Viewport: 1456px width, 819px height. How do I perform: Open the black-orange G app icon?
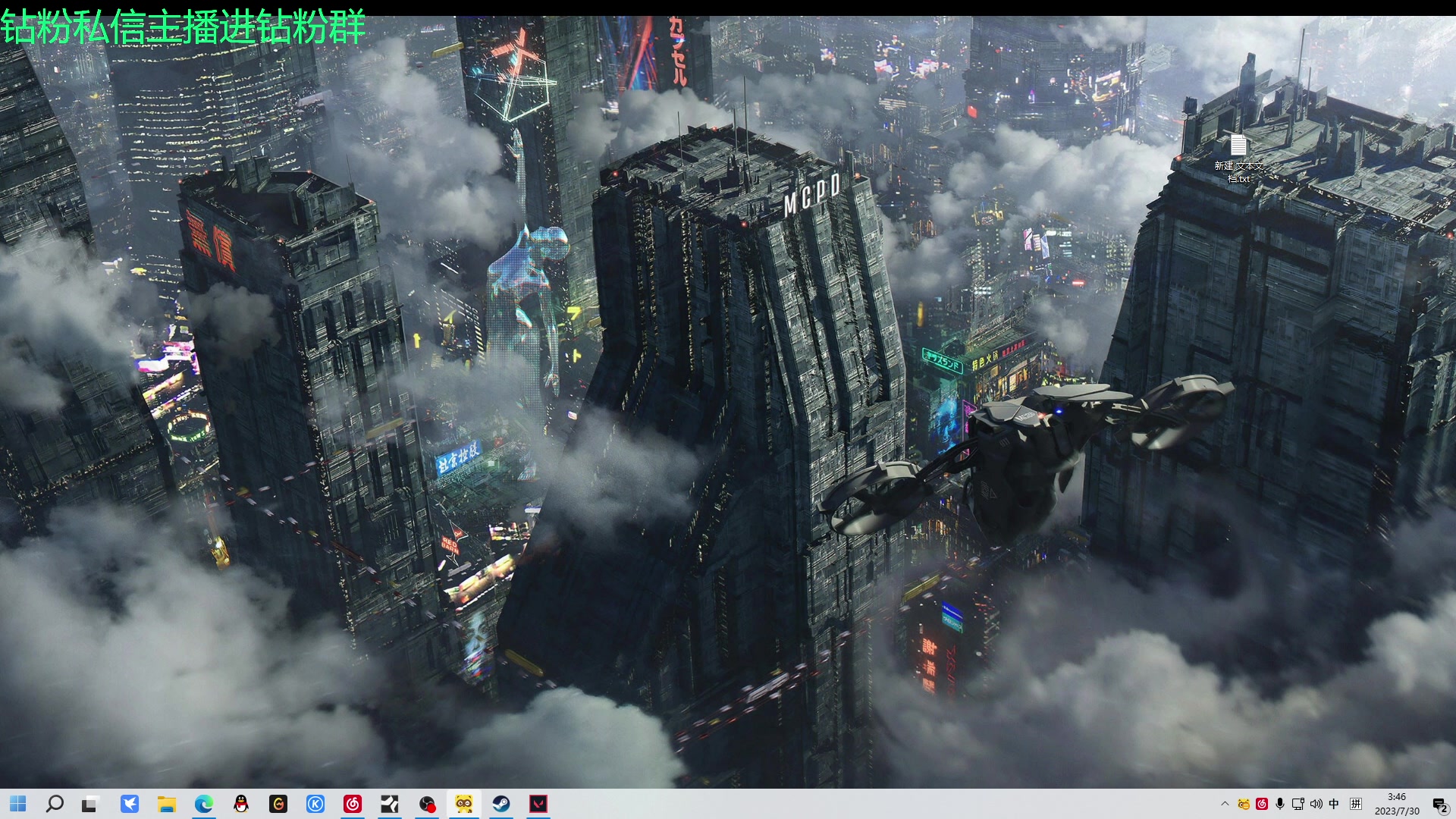pyautogui.click(x=278, y=804)
